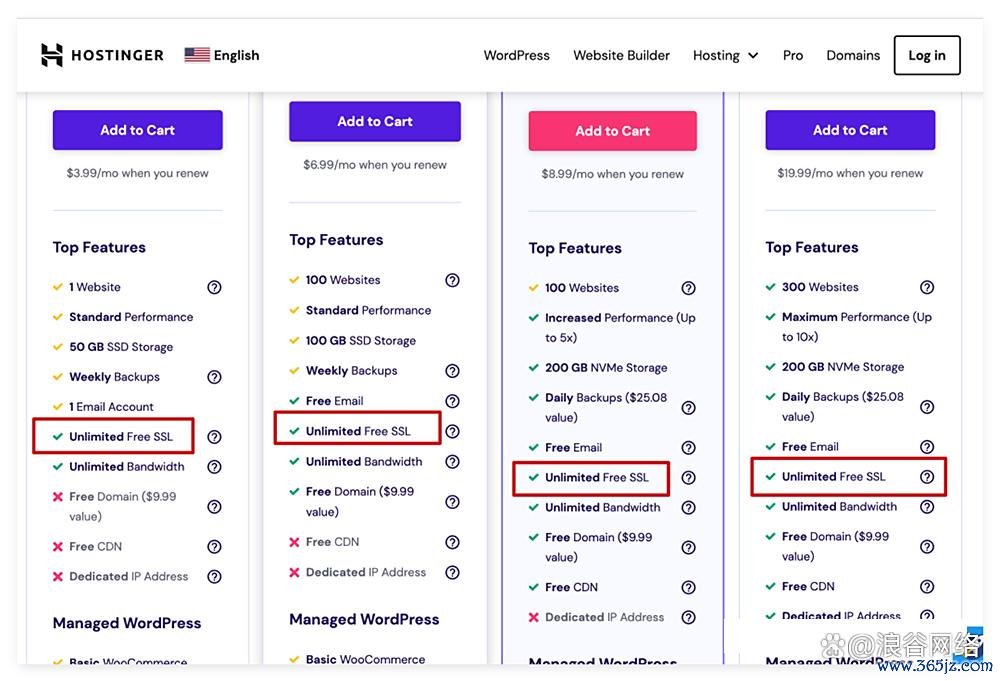
Task: Open Weekly Backups help in $3.99/mo plan
Action: tap(214, 377)
